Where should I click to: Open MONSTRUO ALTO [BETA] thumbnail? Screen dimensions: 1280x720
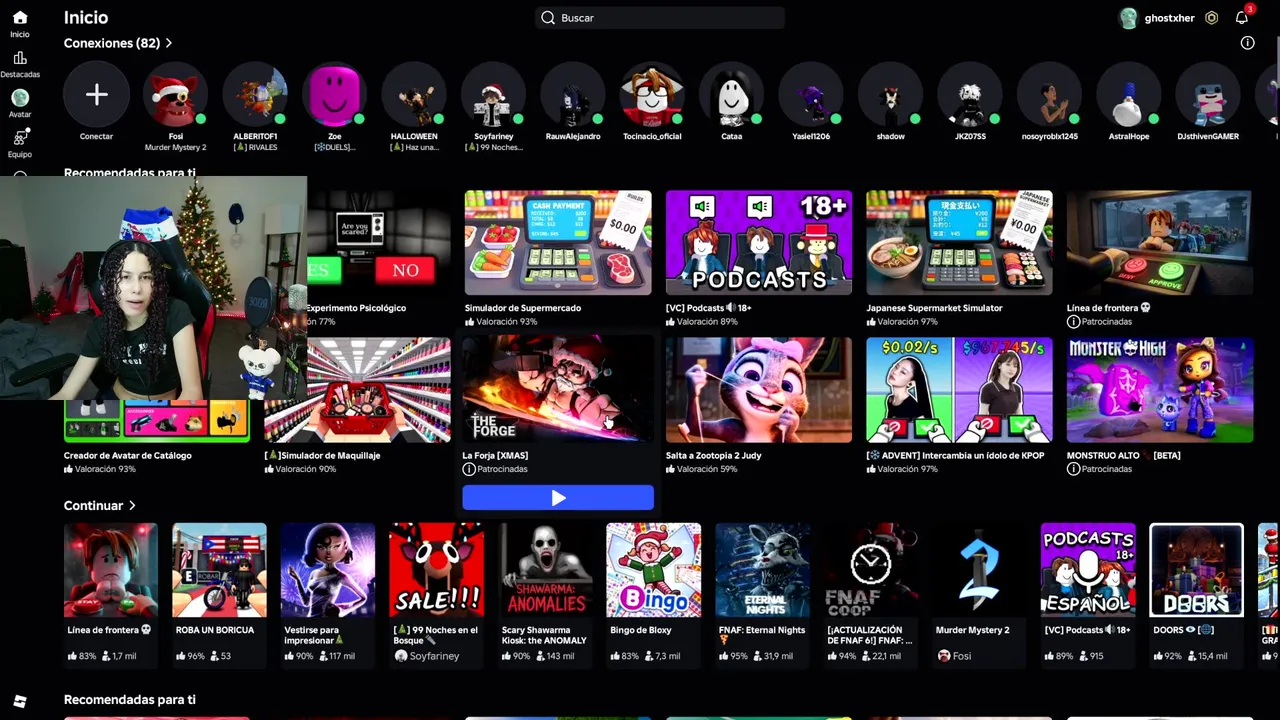[1160, 390]
